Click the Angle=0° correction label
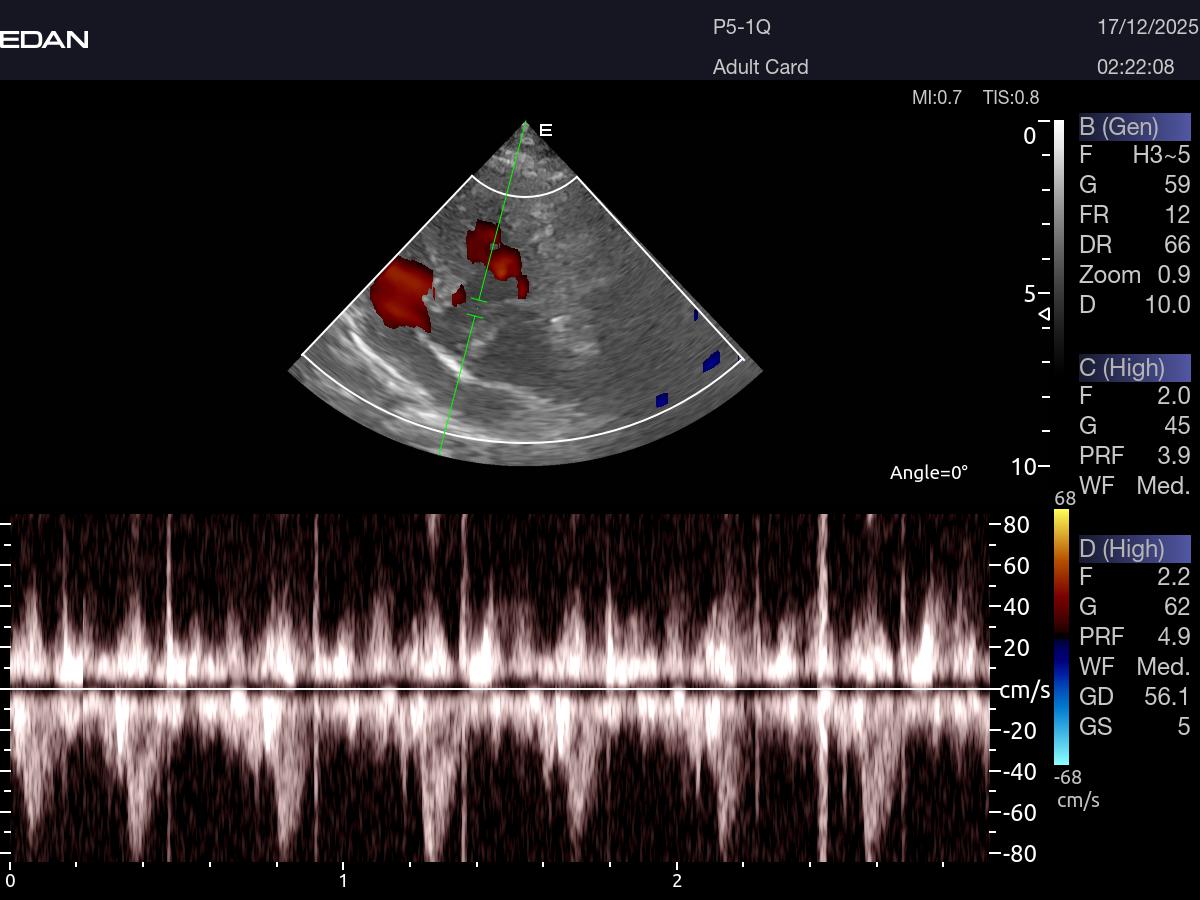Viewport: 1200px width, 900px height. pos(929,472)
